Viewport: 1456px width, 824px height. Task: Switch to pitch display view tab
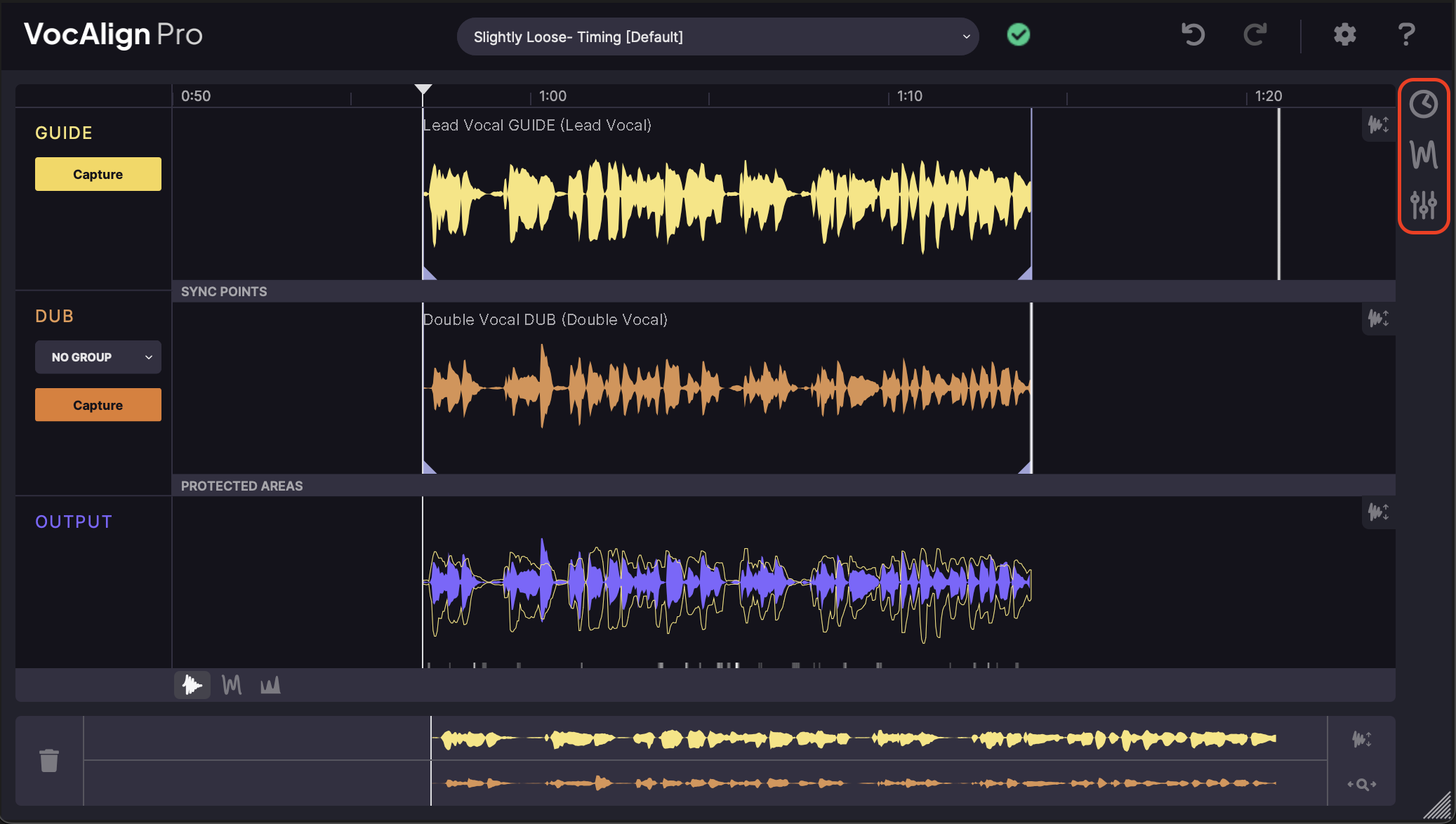[x=232, y=685]
